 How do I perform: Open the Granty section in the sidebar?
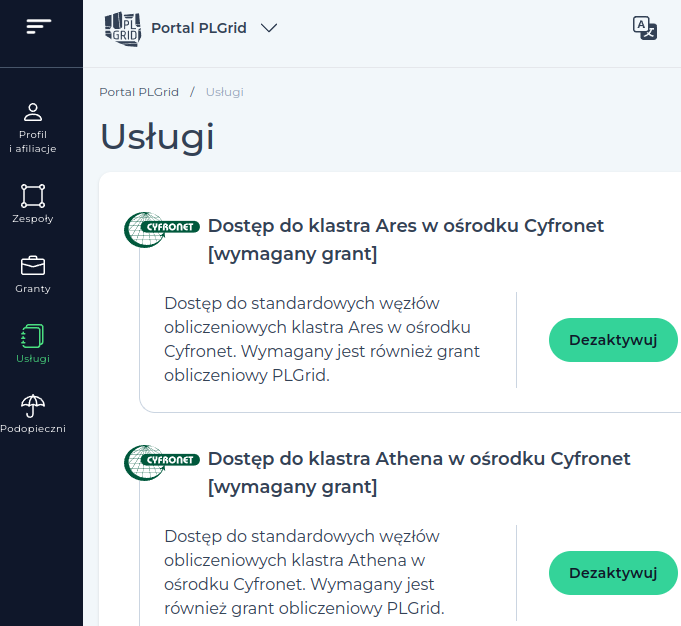(x=33, y=274)
